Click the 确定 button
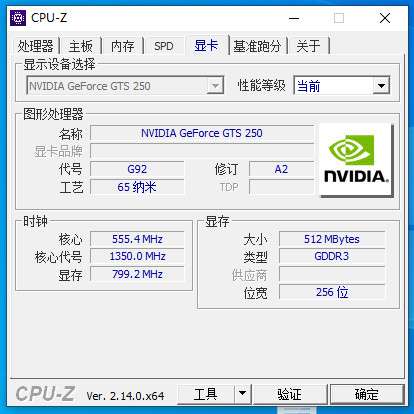 tap(367, 394)
